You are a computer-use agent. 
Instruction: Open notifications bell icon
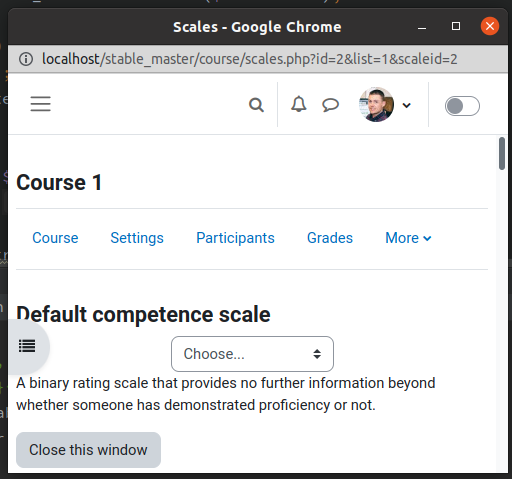pyautogui.click(x=299, y=104)
